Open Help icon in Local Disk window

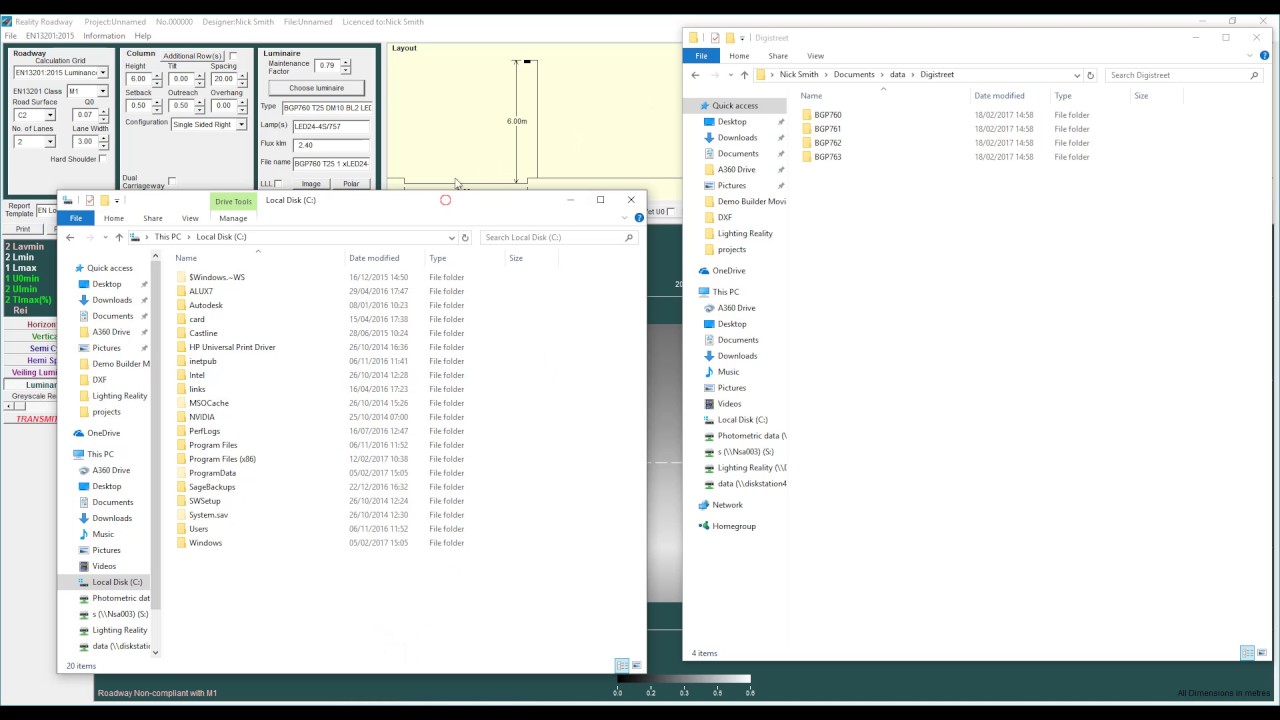click(x=639, y=218)
